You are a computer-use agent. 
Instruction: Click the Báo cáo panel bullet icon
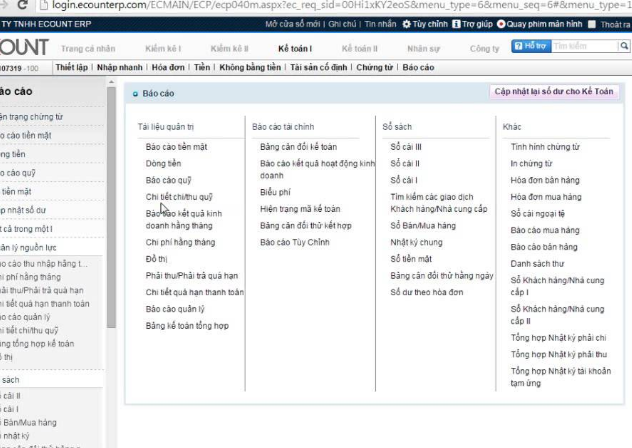[x=135, y=93]
